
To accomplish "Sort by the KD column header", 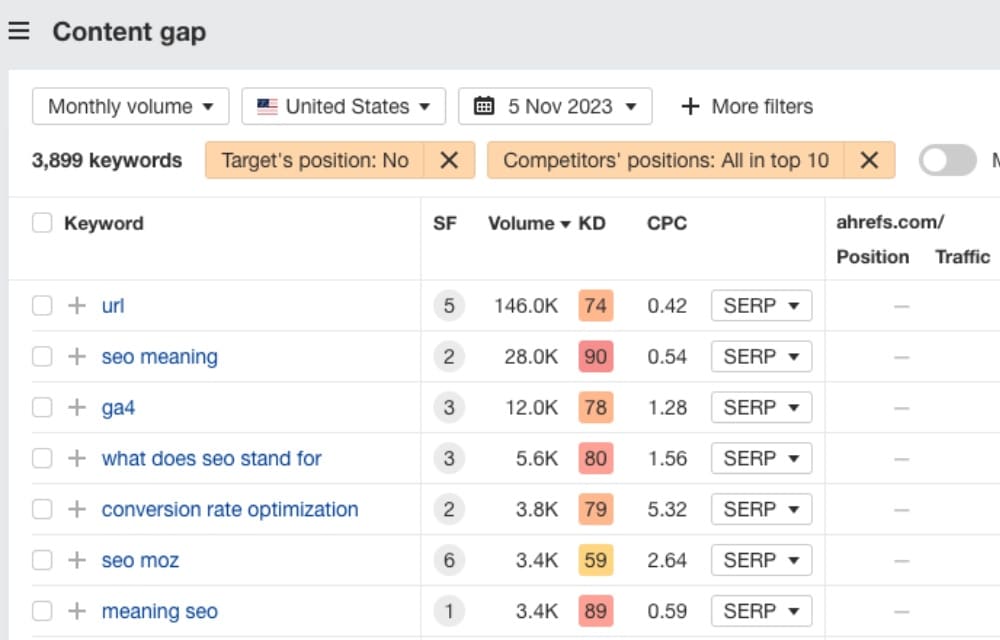I will point(592,223).
